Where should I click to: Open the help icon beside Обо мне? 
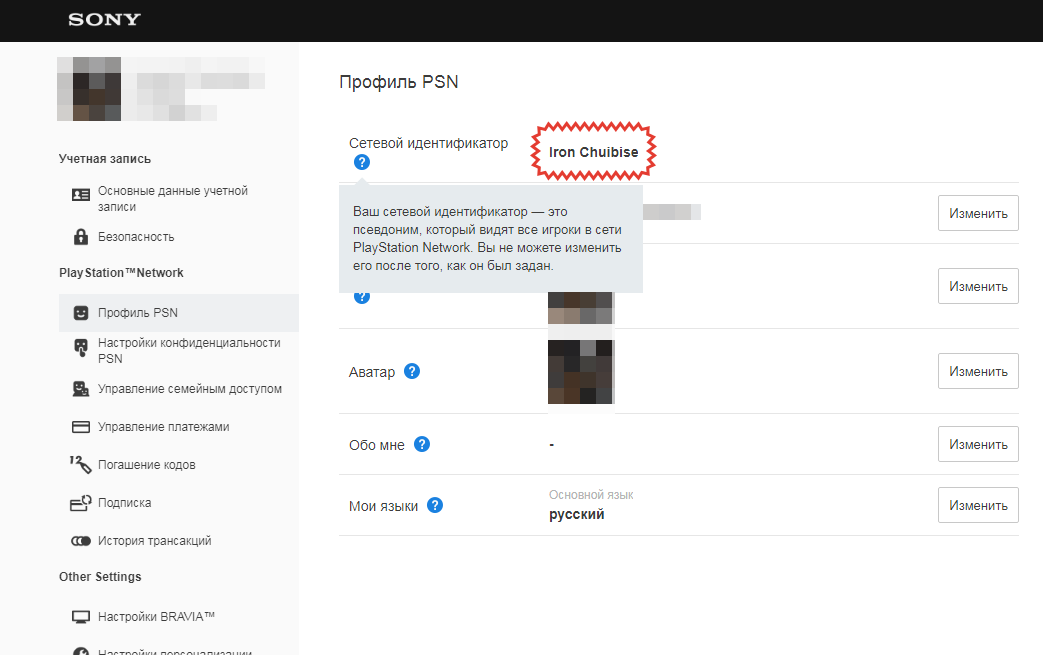click(422, 444)
